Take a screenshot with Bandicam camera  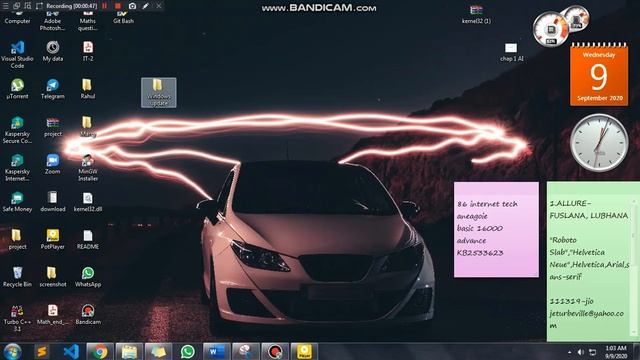tap(132, 6)
